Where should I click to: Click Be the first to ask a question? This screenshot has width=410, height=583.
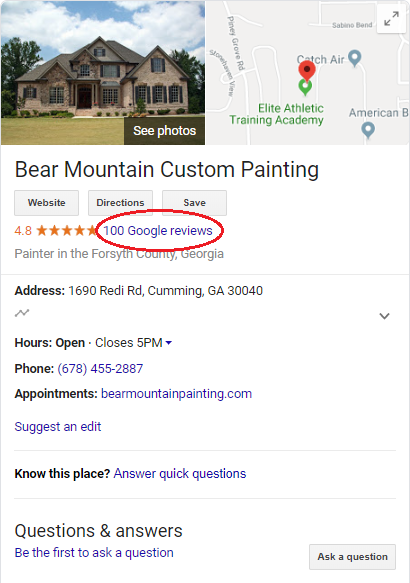click(x=94, y=553)
